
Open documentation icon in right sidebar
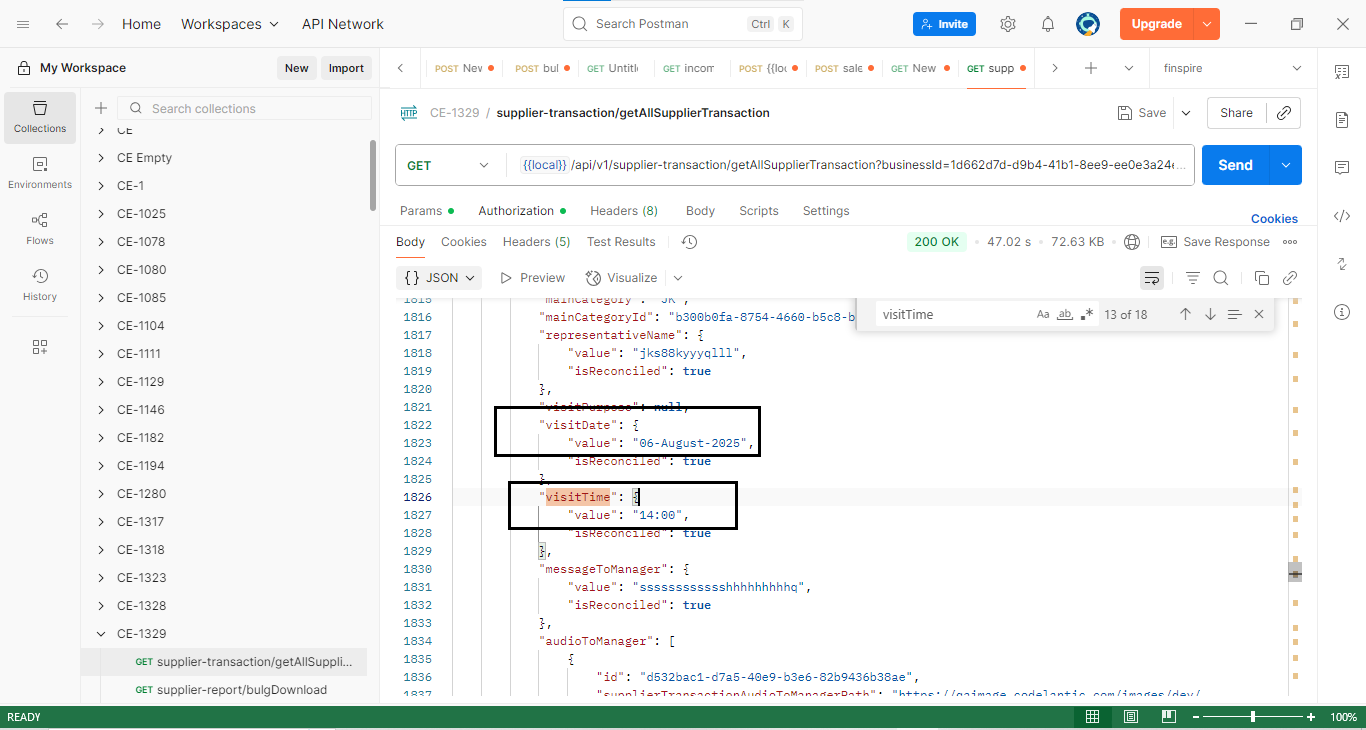(1342, 120)
